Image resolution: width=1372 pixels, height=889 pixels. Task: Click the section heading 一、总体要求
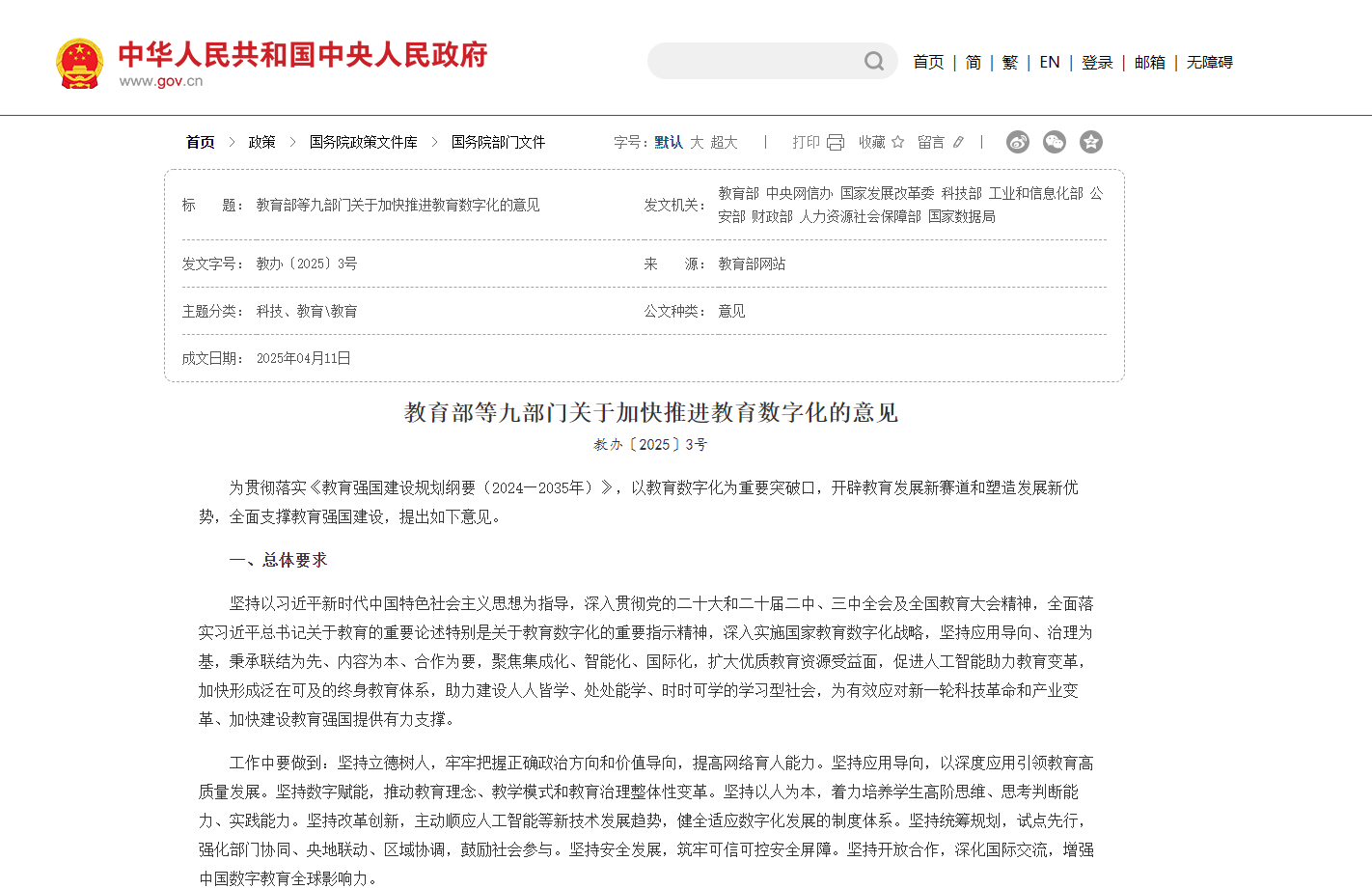pos(278,560)
